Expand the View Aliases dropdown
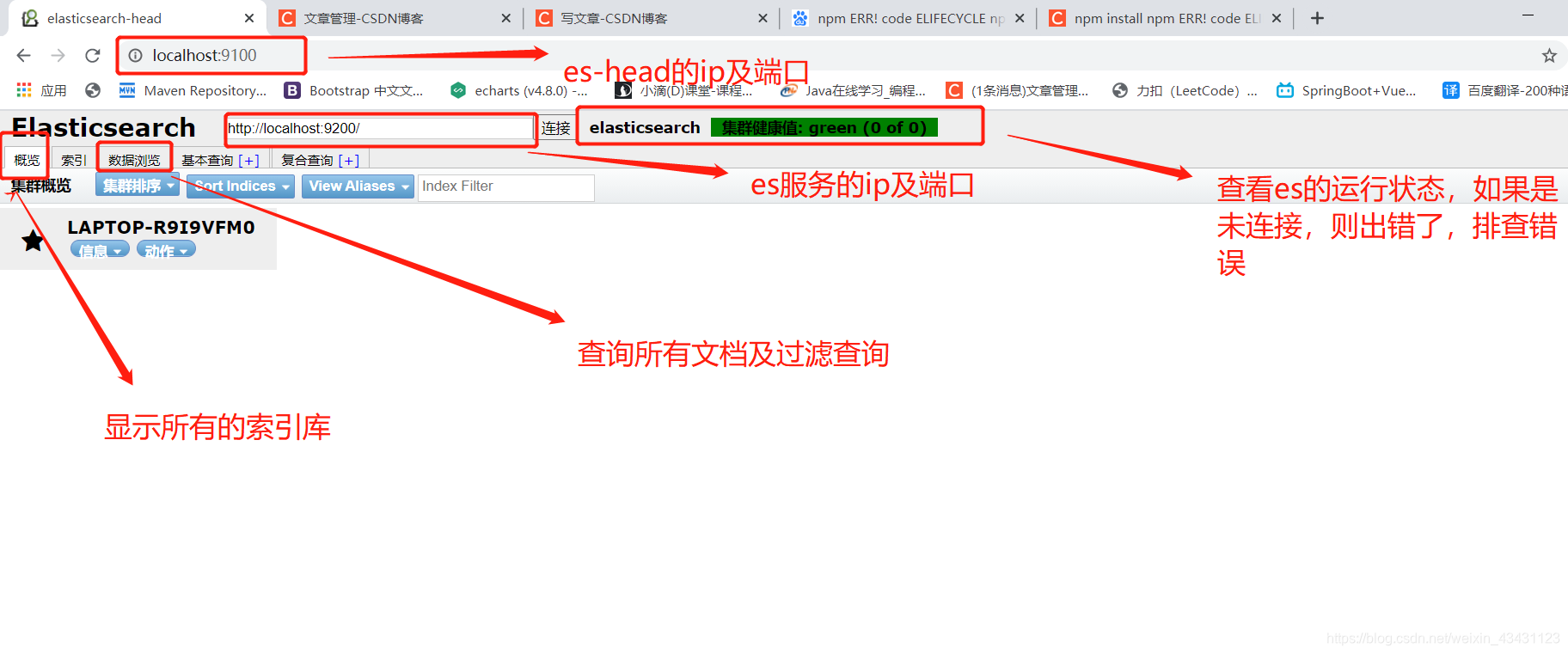This screenshot has width=1568, height=654. [x=358, y=186]
